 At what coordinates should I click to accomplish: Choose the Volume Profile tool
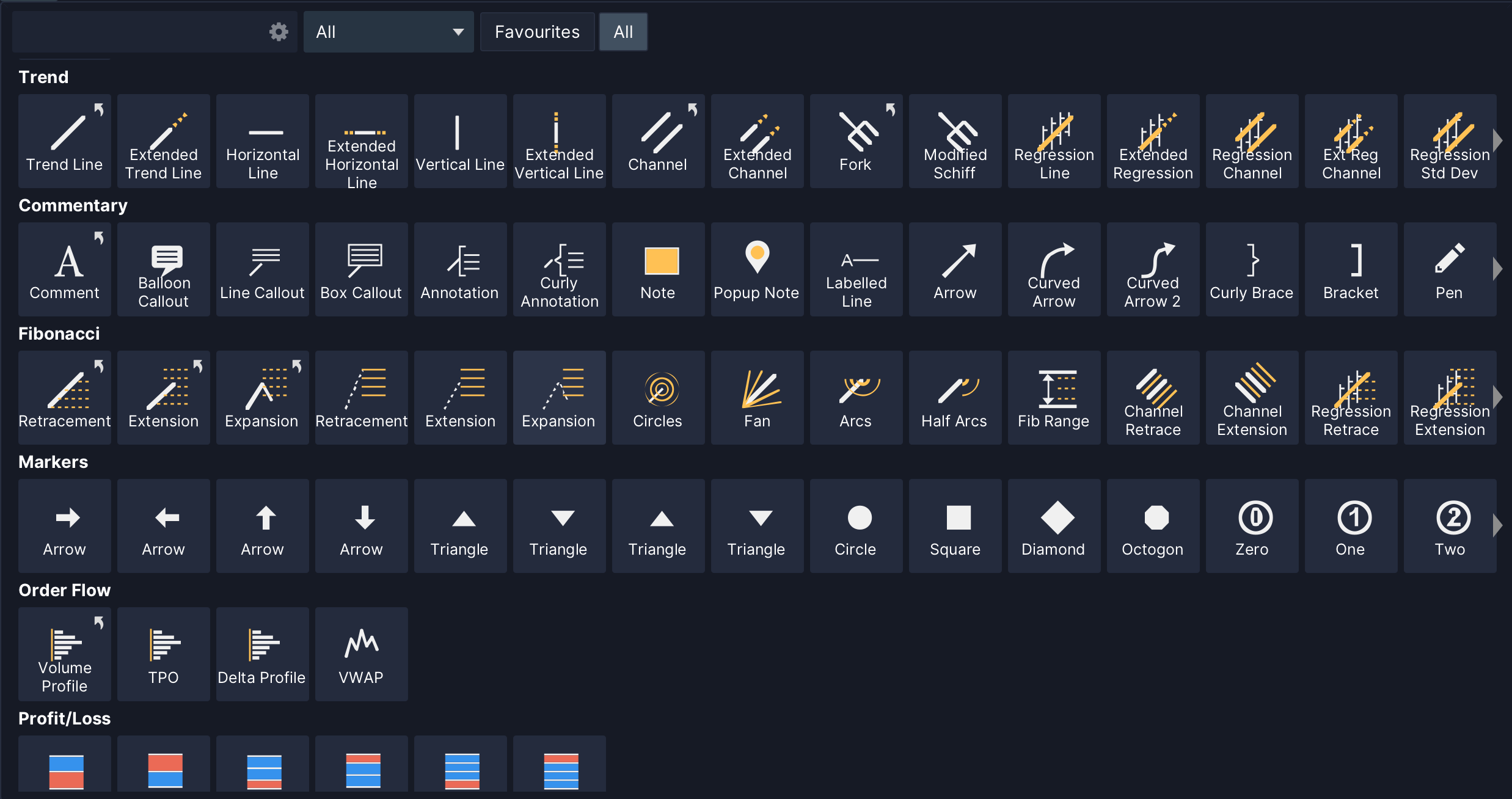coord(64,654)
